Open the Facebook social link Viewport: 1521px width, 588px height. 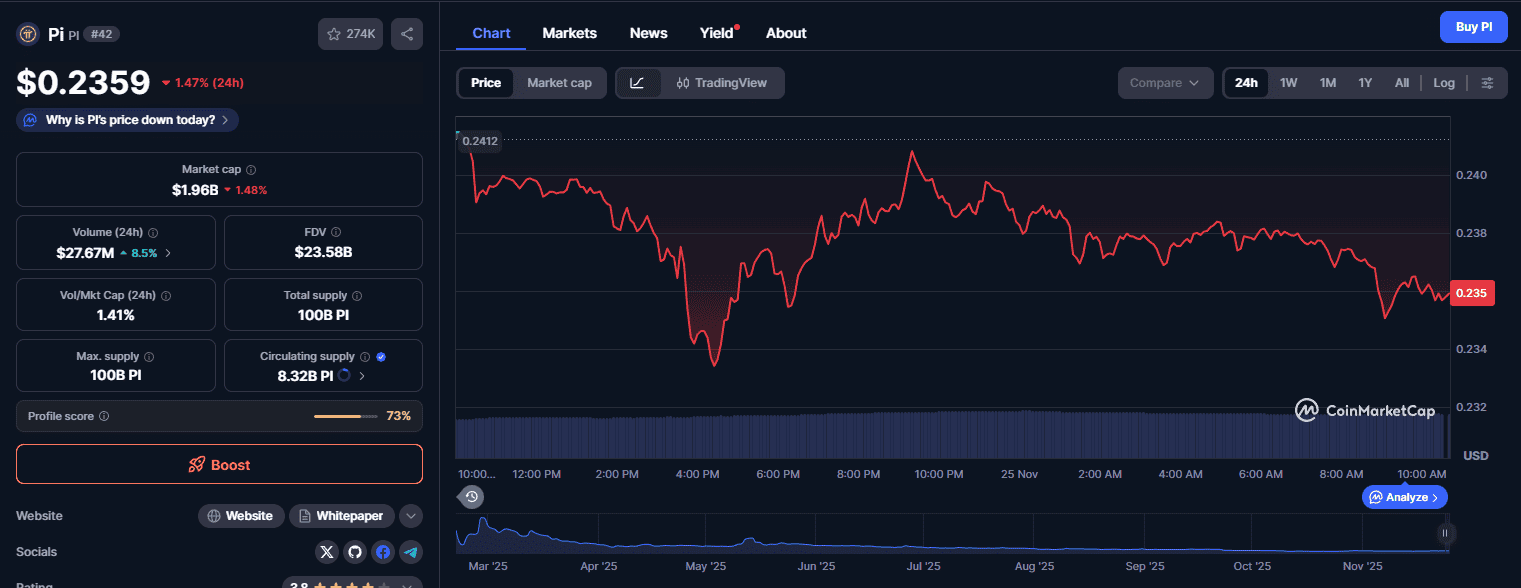[x=383, y=552]
